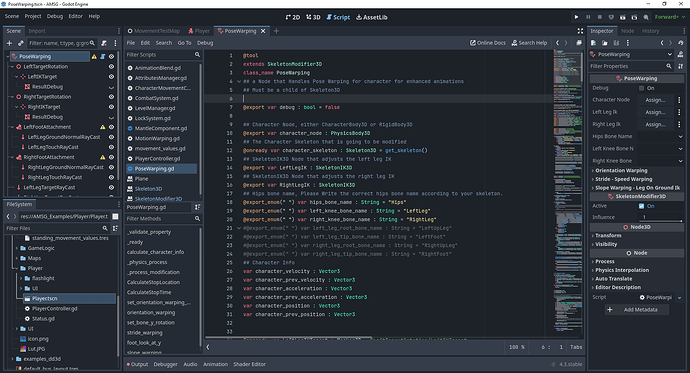Click the instance child scene link icon
This screenshot has height=373, width=690.
pos(20,43)
